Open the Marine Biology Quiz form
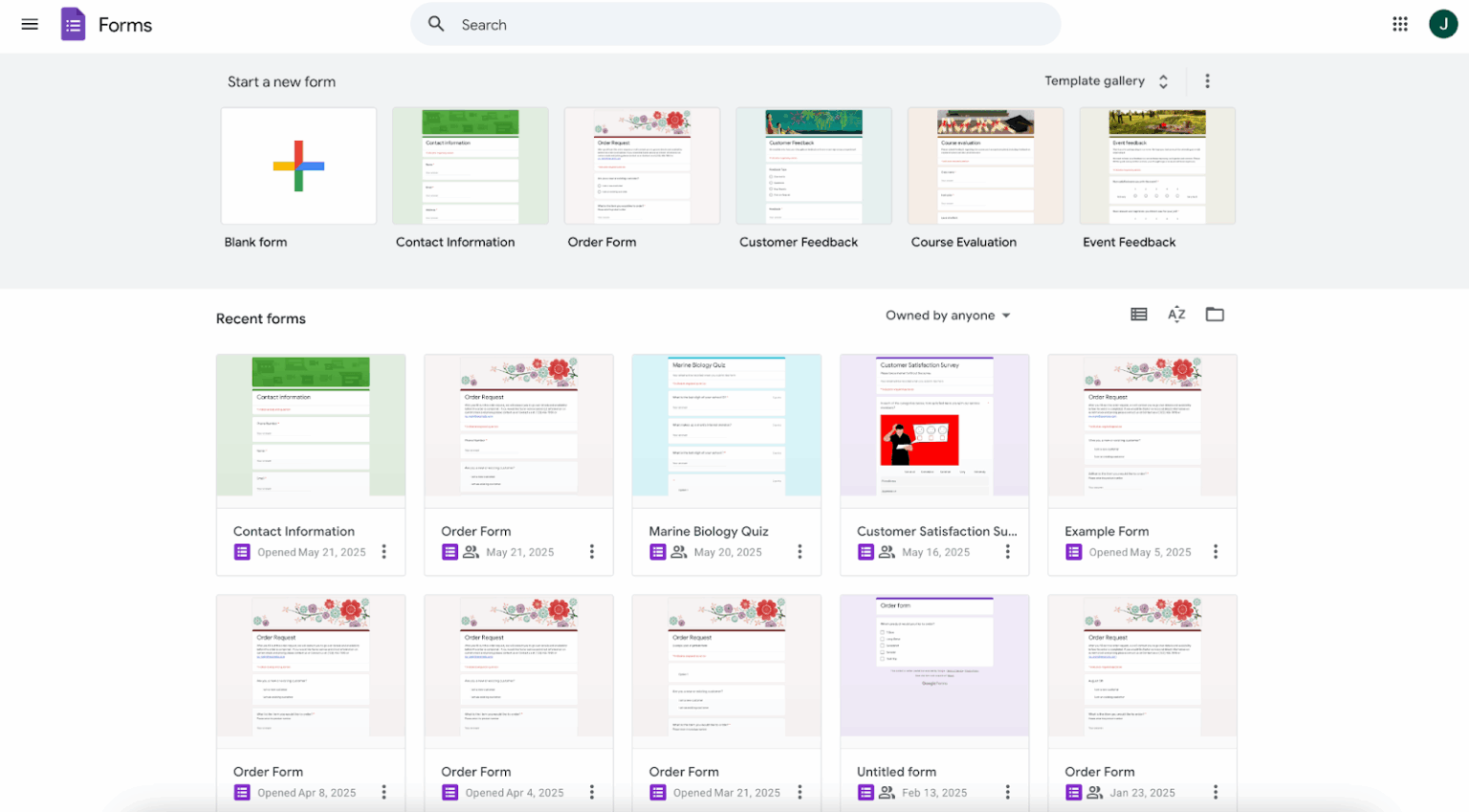Screen dimensions: 1469x812 726,427
